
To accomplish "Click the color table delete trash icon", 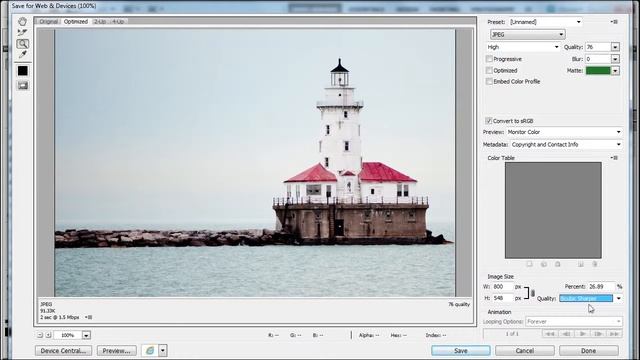I will click(x=595, y=264).
